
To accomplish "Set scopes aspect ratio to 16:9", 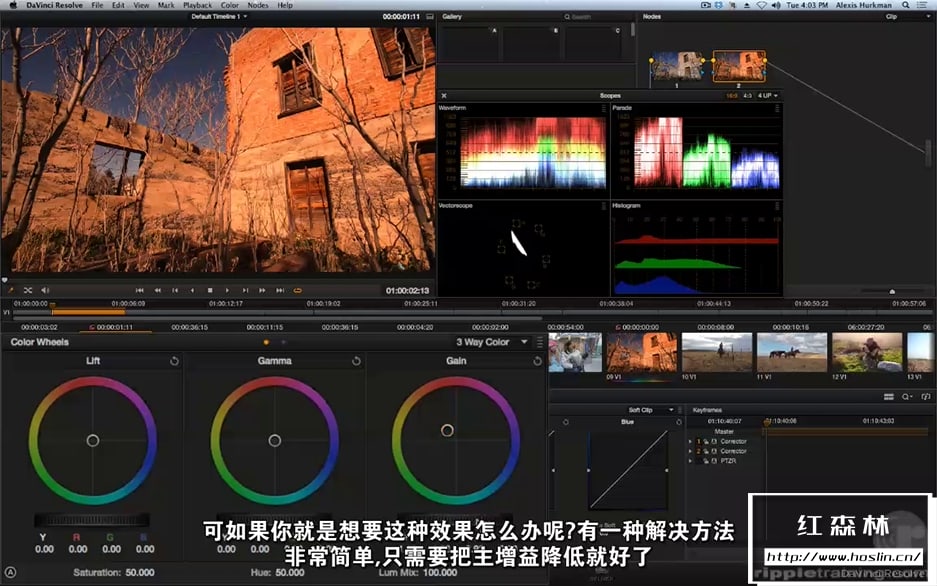I will click(731, 96).
